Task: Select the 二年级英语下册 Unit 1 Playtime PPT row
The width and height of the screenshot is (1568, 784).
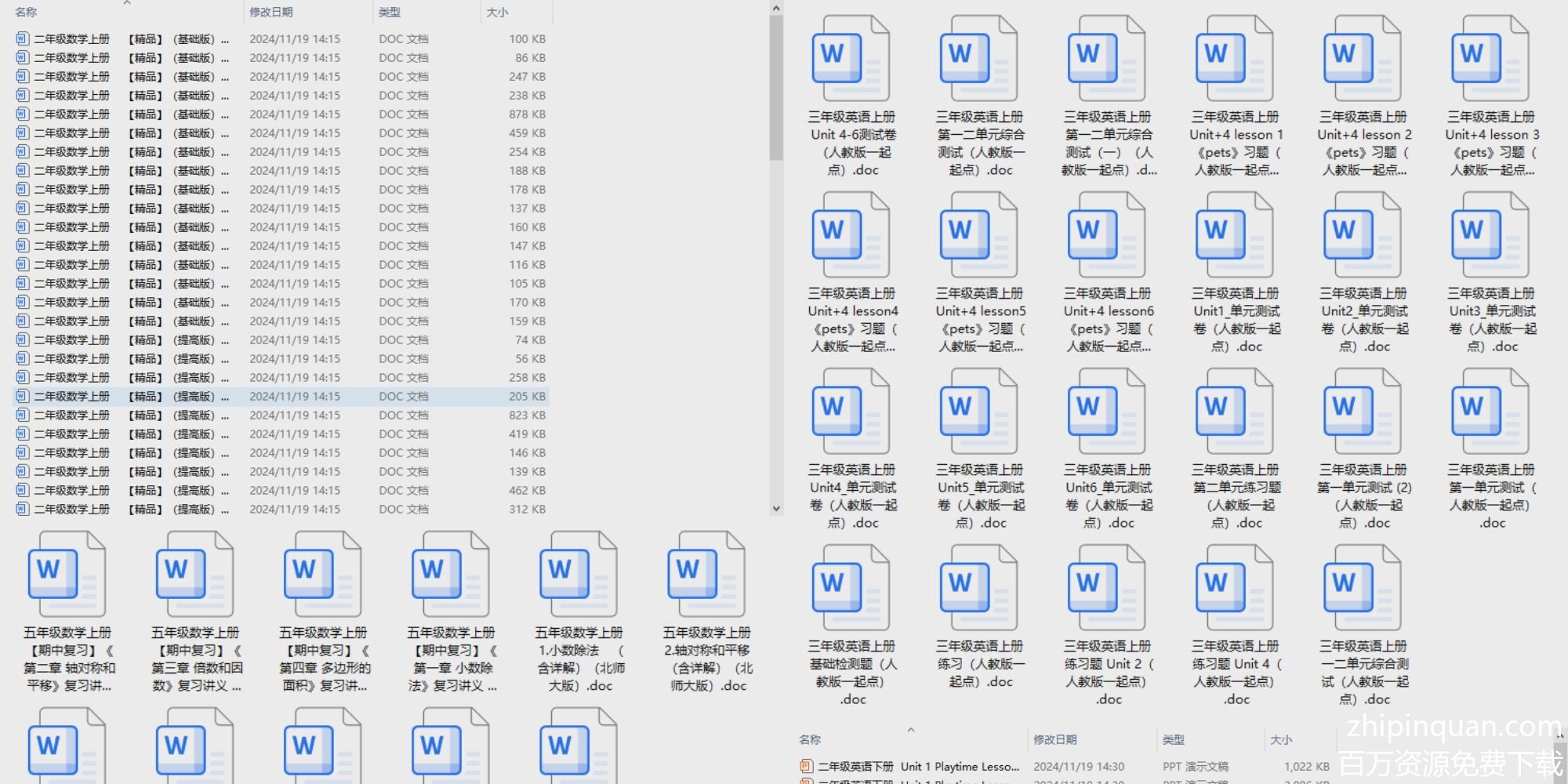Action: coord(1065,767)
